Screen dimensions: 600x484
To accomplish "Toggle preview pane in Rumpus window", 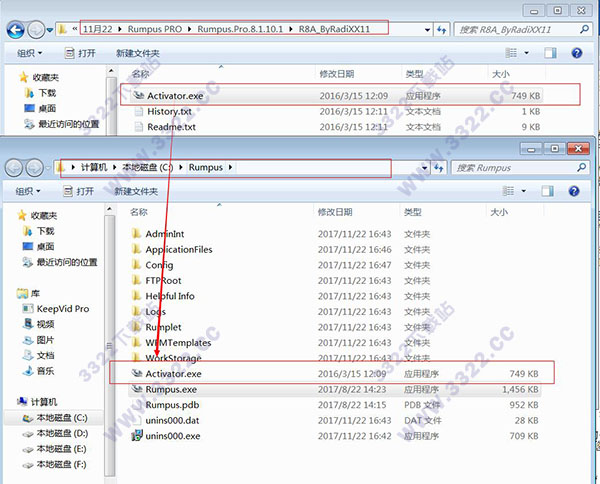I will pyautogui.click(x=547, y=191).
